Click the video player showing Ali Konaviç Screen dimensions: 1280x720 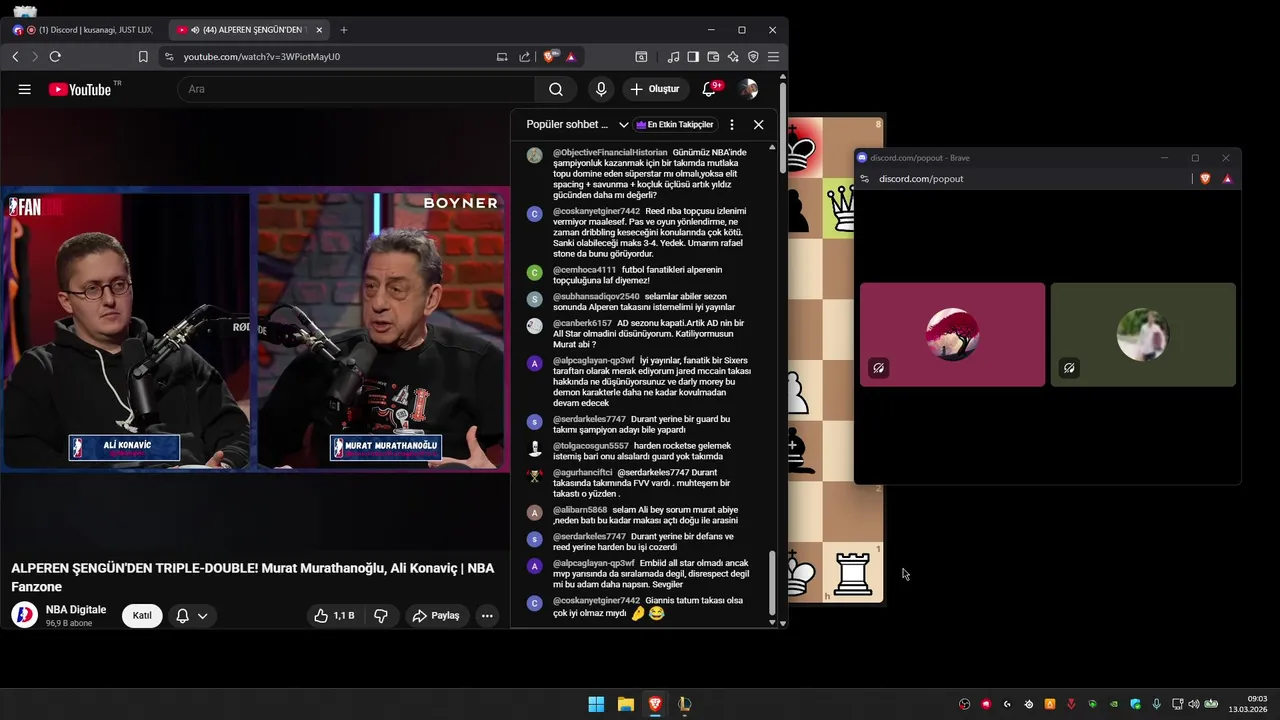pyautogui.click(x=255, y=329)
